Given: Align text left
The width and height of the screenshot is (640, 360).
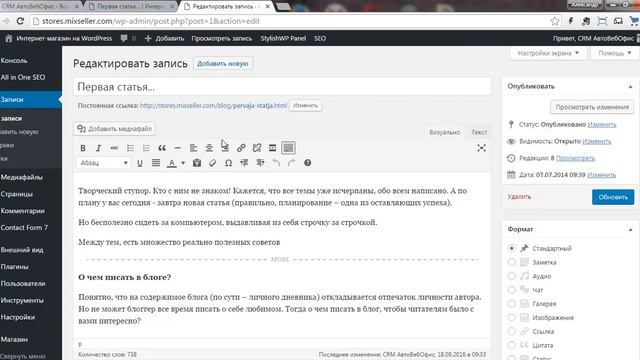Looking at the screenshot, I should tap(193, 148).
